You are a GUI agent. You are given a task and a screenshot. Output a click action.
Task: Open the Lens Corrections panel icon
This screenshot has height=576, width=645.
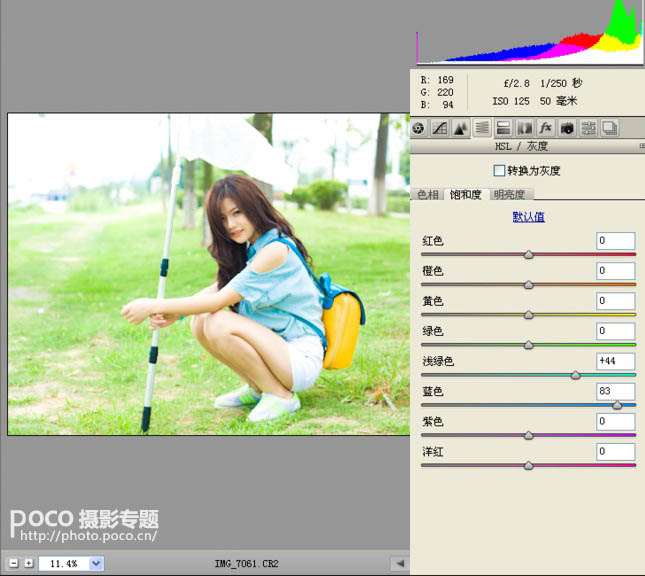tap(524, 128)
